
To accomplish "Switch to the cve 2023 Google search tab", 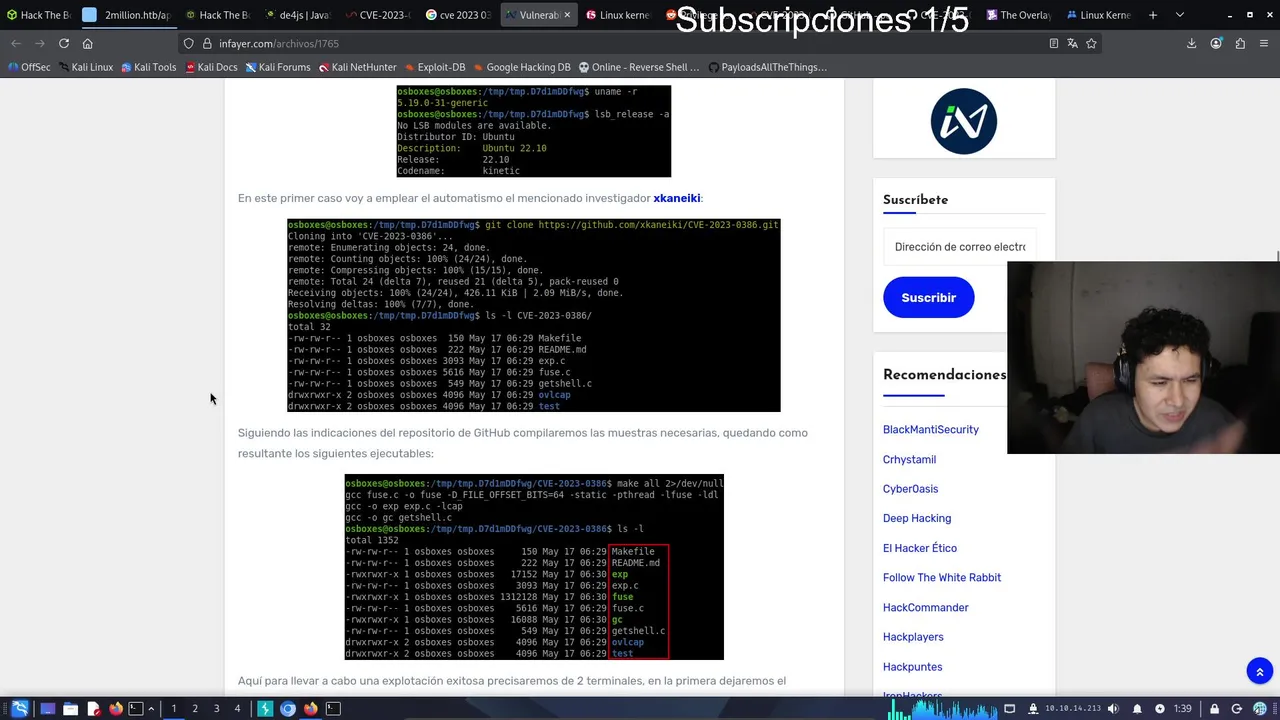I will click(x=458, y=15).
